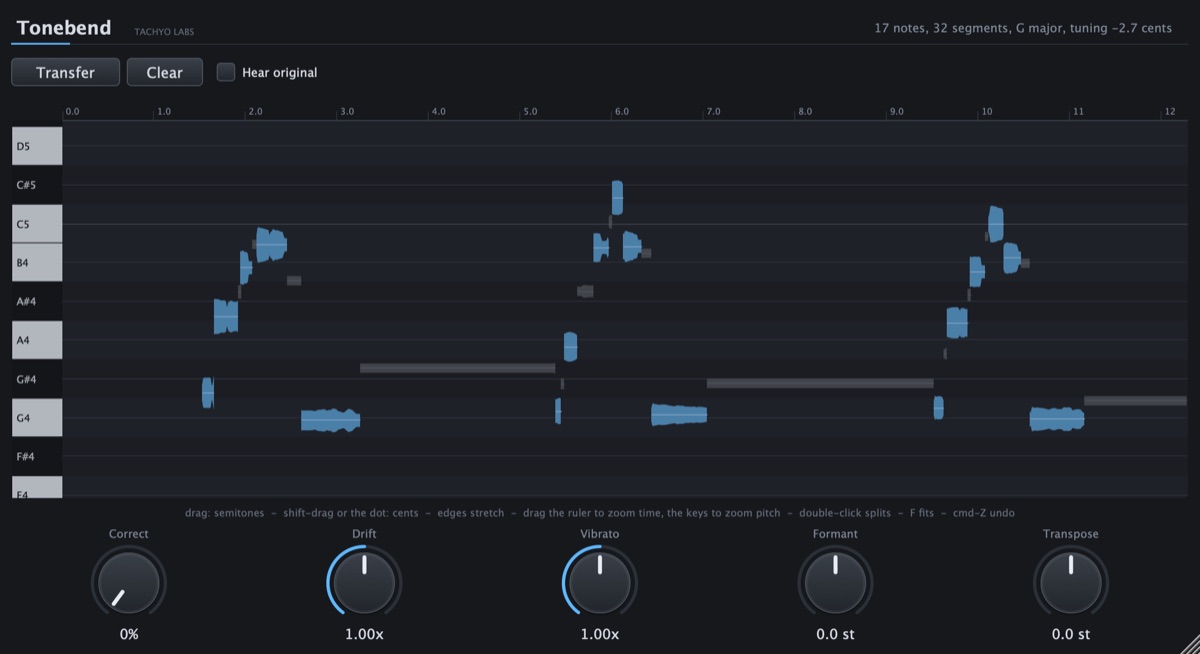Click the A4 piano key
The image size is (1200, 654).
pos(37,340)
